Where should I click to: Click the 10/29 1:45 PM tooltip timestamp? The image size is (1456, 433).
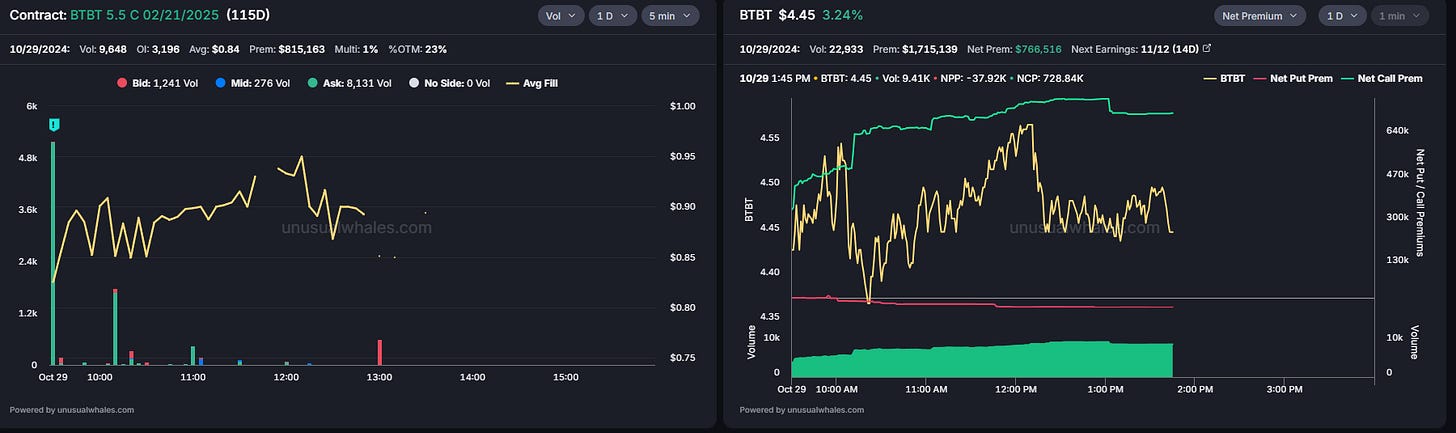(773, 78)
